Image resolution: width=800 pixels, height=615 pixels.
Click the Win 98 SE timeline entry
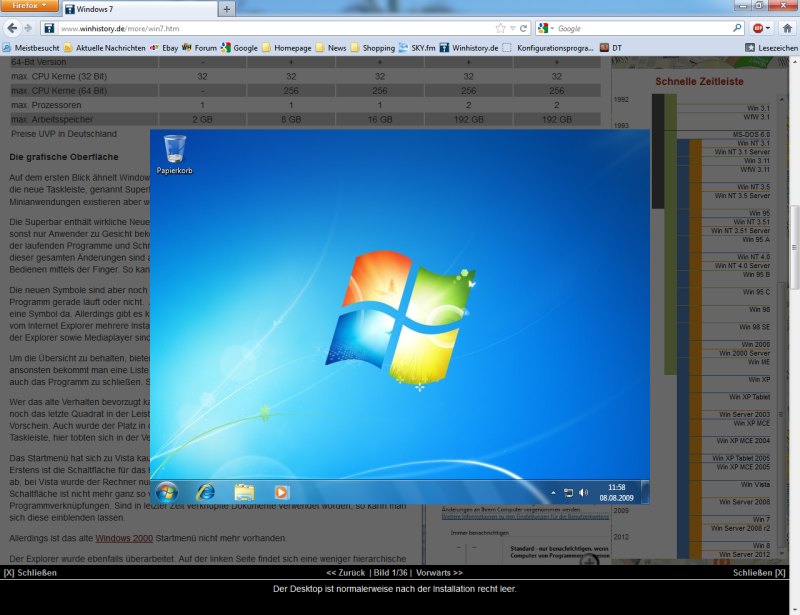[x=755, y=327]
